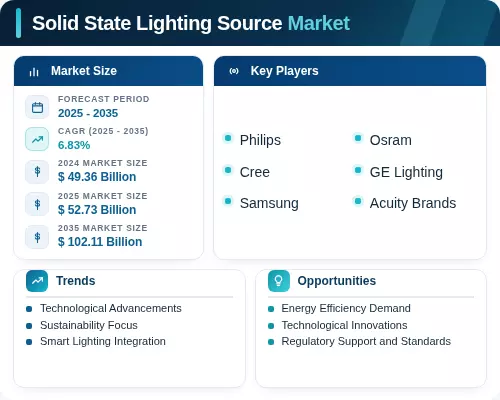Viewport: 500px width, 400px height.
Task: Click the bullet dot beside GE Lighting
Action: click(x=358, y=170)
